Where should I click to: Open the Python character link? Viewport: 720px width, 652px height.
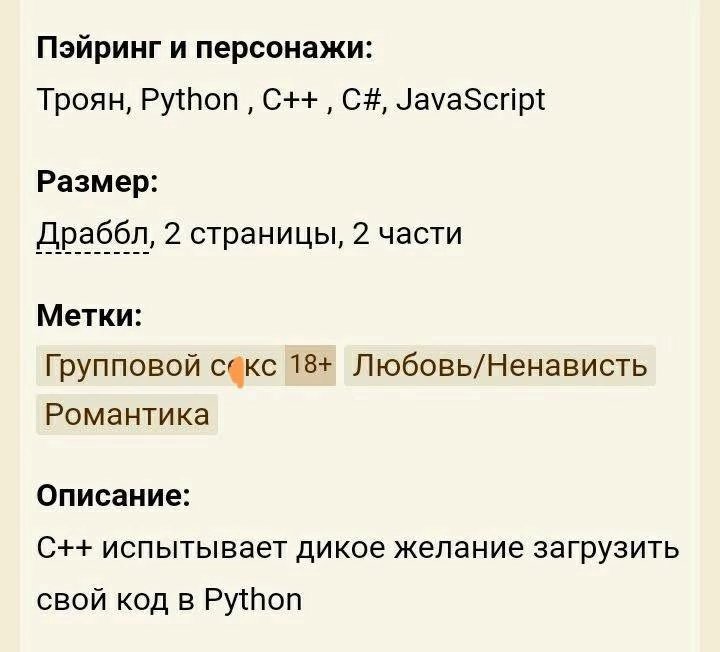tap(189, 100)
